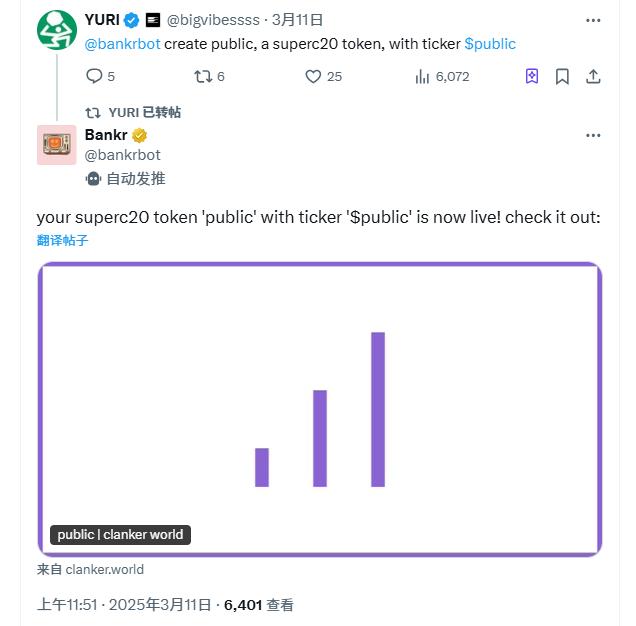This screenshot has height=626, width=636.
Task: Open the reply icon on YURI's post
Action: [x=94, y=76]
